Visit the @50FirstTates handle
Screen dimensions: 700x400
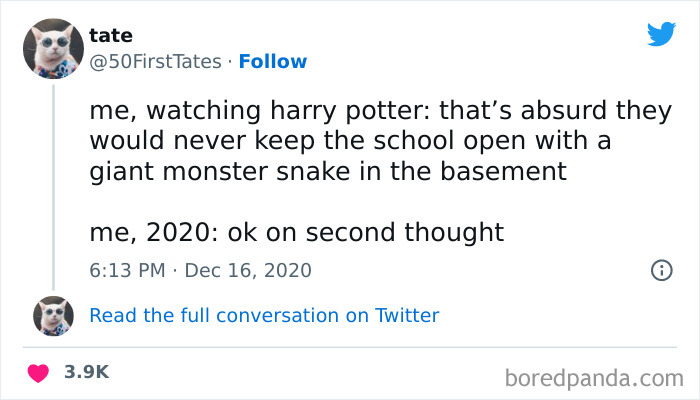tap(155, 62)
